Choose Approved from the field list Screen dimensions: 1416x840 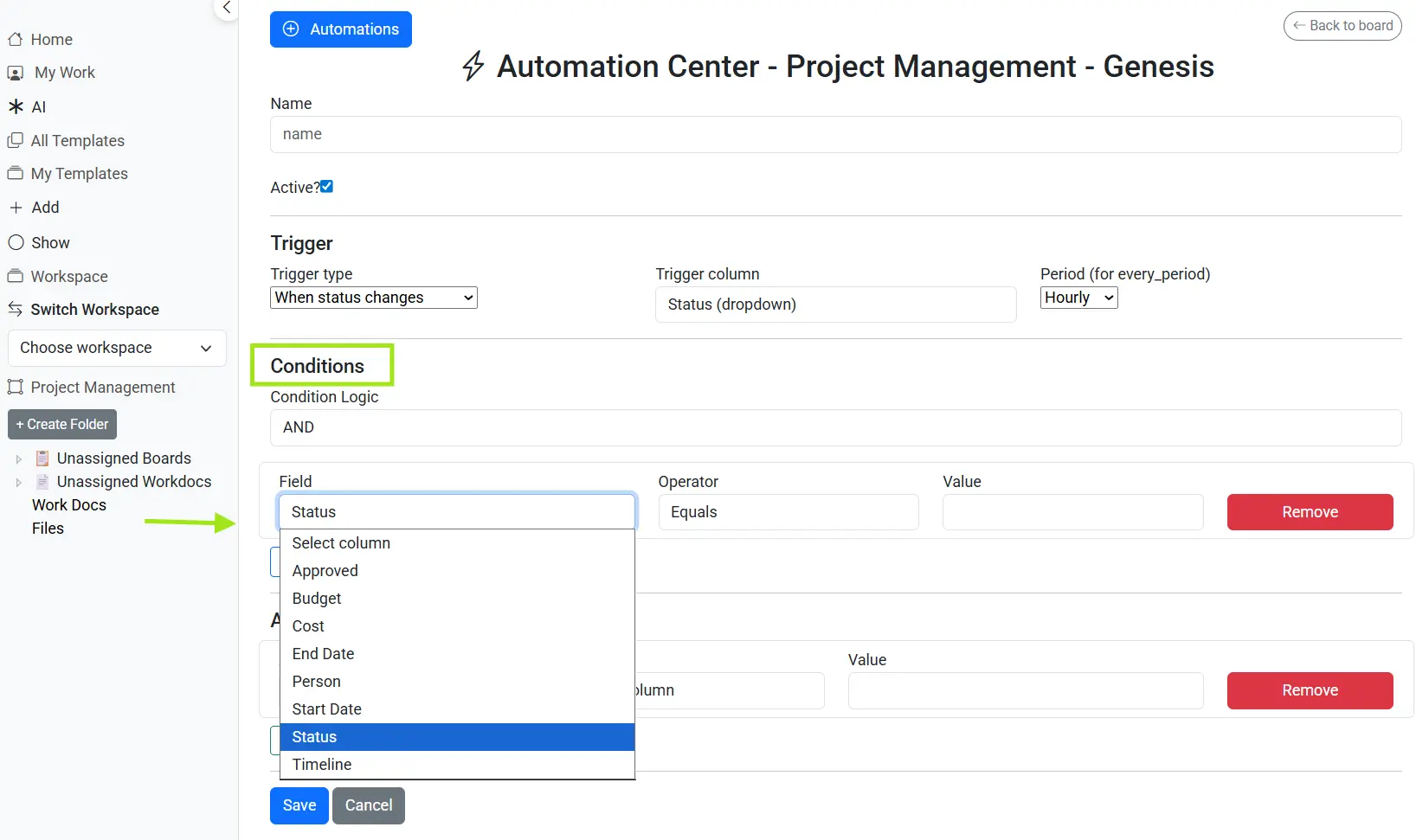[458, 571]
